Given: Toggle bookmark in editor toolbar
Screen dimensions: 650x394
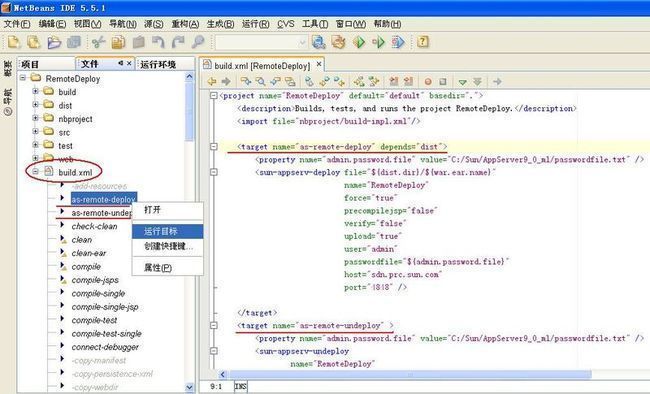Looking at the screenshot, I should 309,81.
